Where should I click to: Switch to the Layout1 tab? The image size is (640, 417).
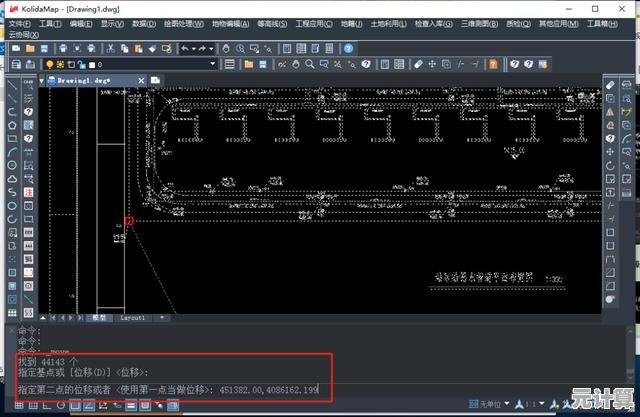[132, 318]
